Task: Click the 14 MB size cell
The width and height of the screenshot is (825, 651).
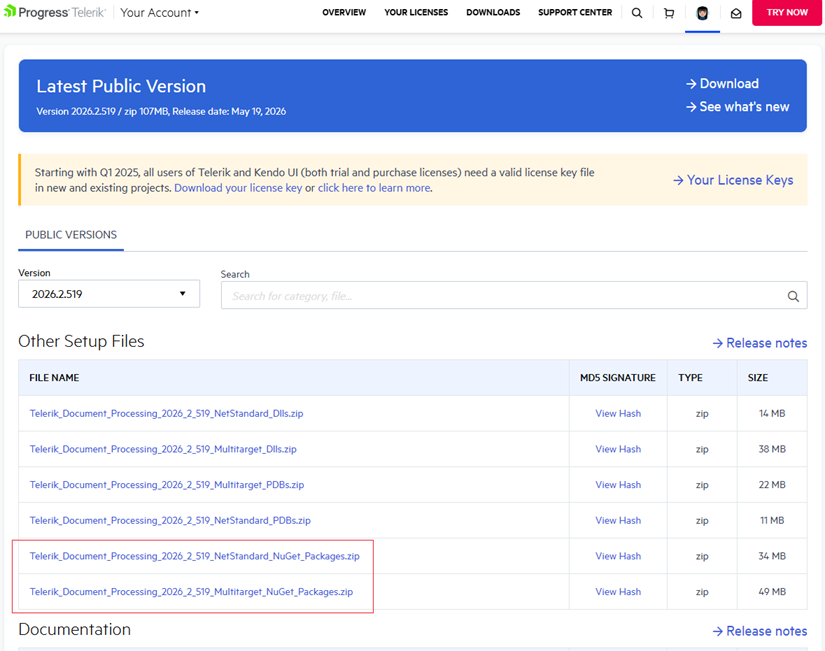Action: click(x=772, y=414)
